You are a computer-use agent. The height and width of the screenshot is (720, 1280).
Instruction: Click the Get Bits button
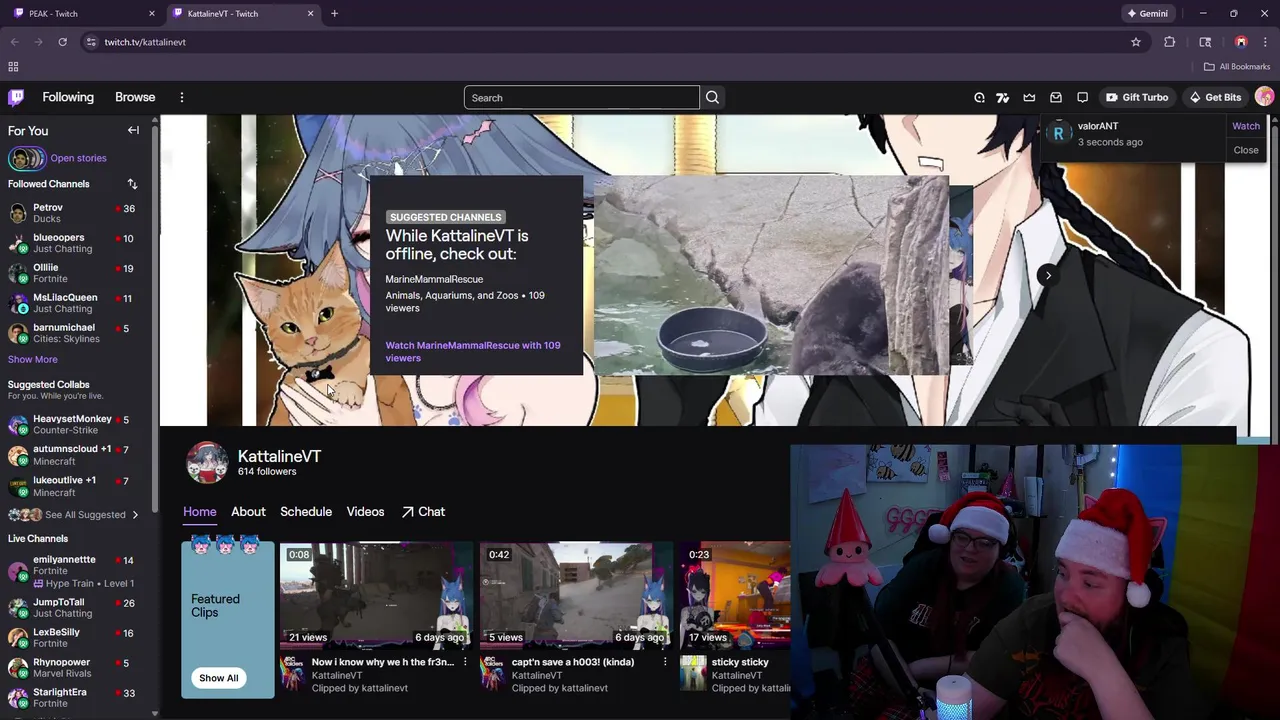point(1215,97)
